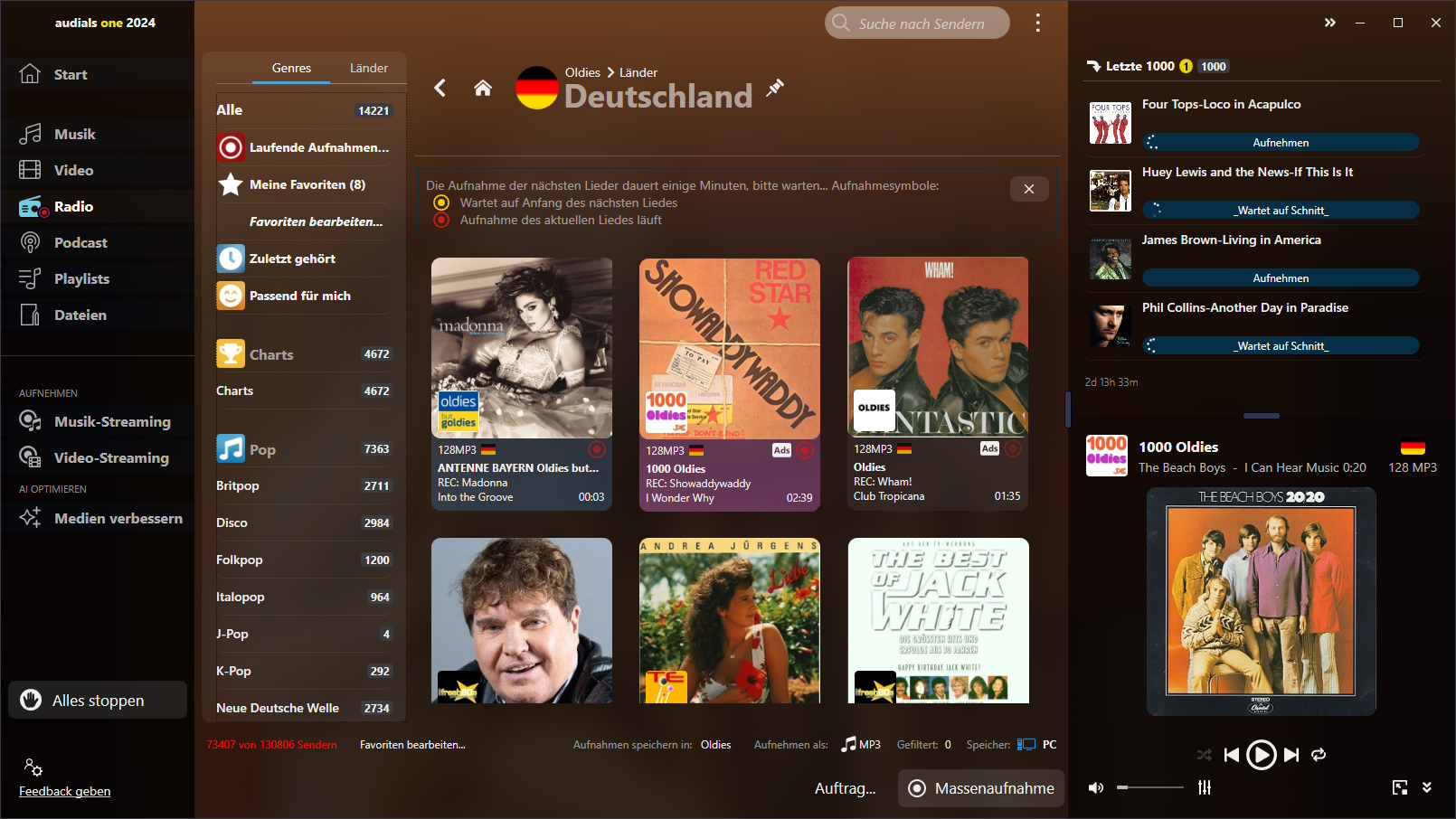Open the Best of Jack White station thumbnail
1456x819 pixels.
coord(939,620)
